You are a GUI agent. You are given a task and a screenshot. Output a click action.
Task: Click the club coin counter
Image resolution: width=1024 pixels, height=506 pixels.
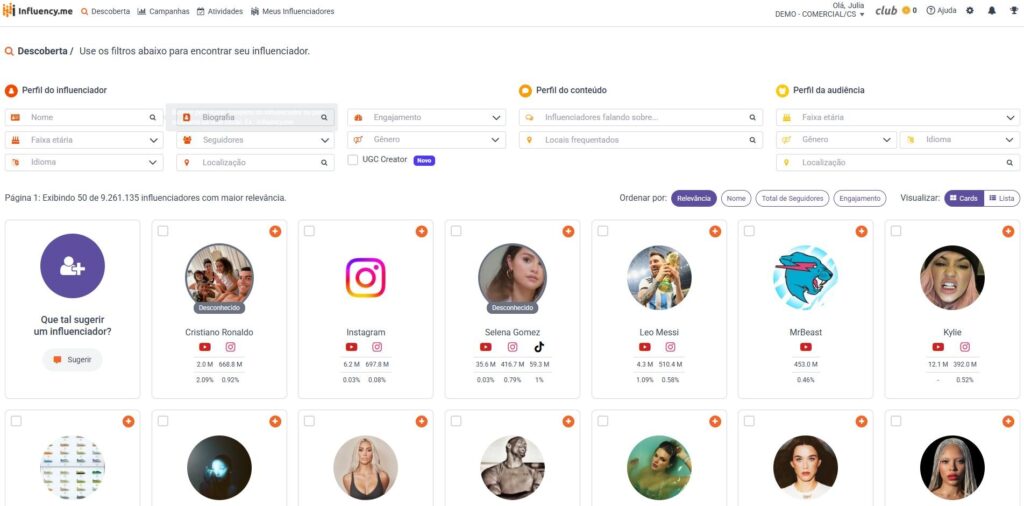pos(909,11)
